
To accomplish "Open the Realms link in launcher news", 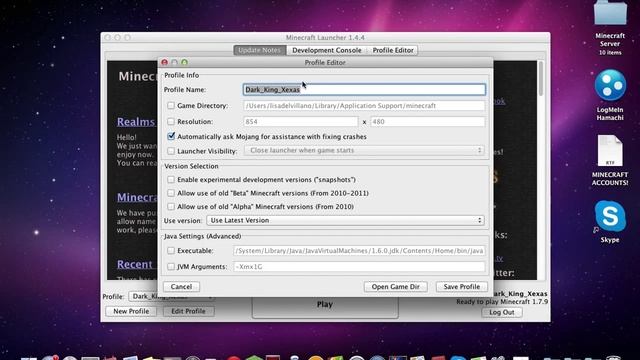I will [136, 122].
